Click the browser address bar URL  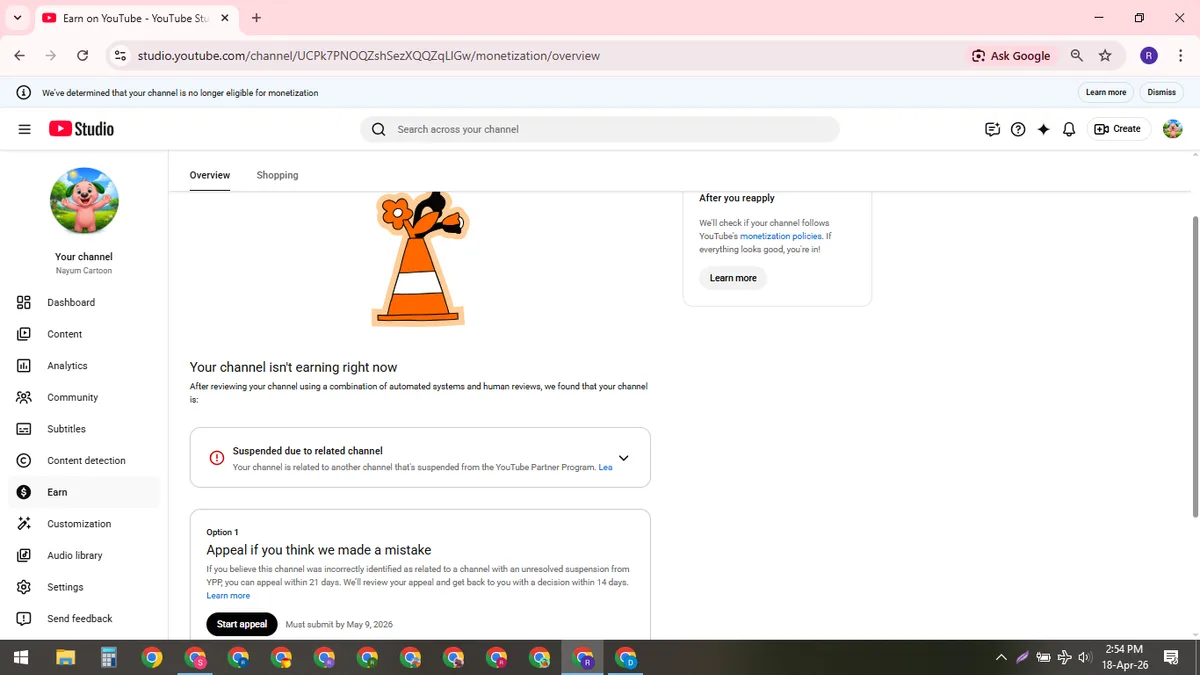click(369, 56)
